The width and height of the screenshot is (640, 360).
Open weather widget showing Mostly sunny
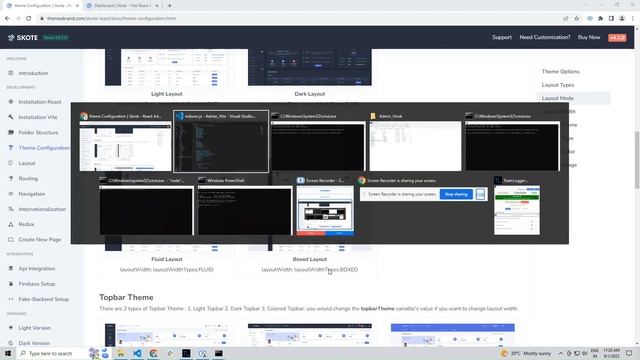click(526, 353)
